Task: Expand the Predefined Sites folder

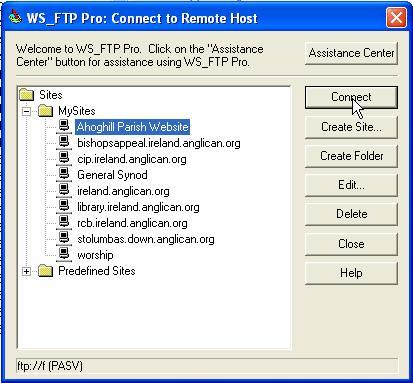Action: pyautogui.click(x=26, y=271)
